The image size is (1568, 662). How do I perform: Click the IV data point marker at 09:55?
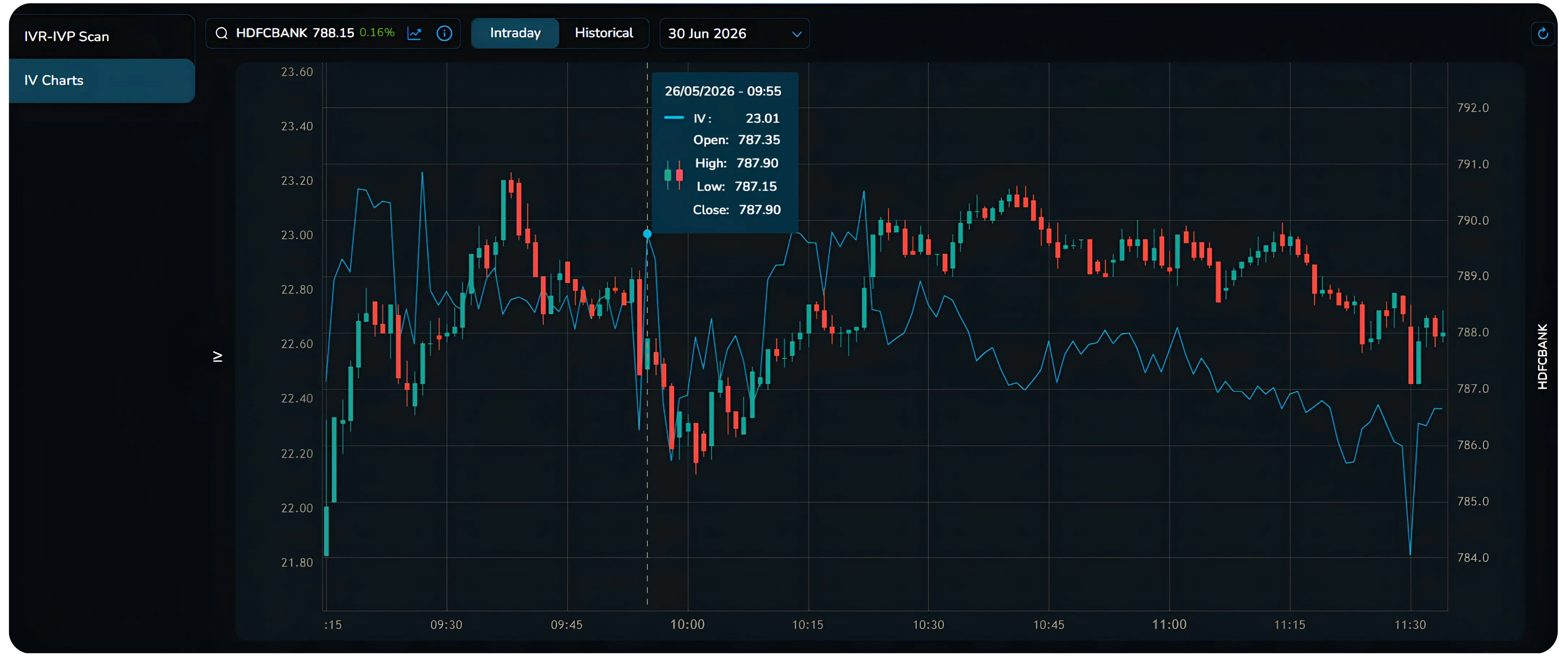[647, 234]
